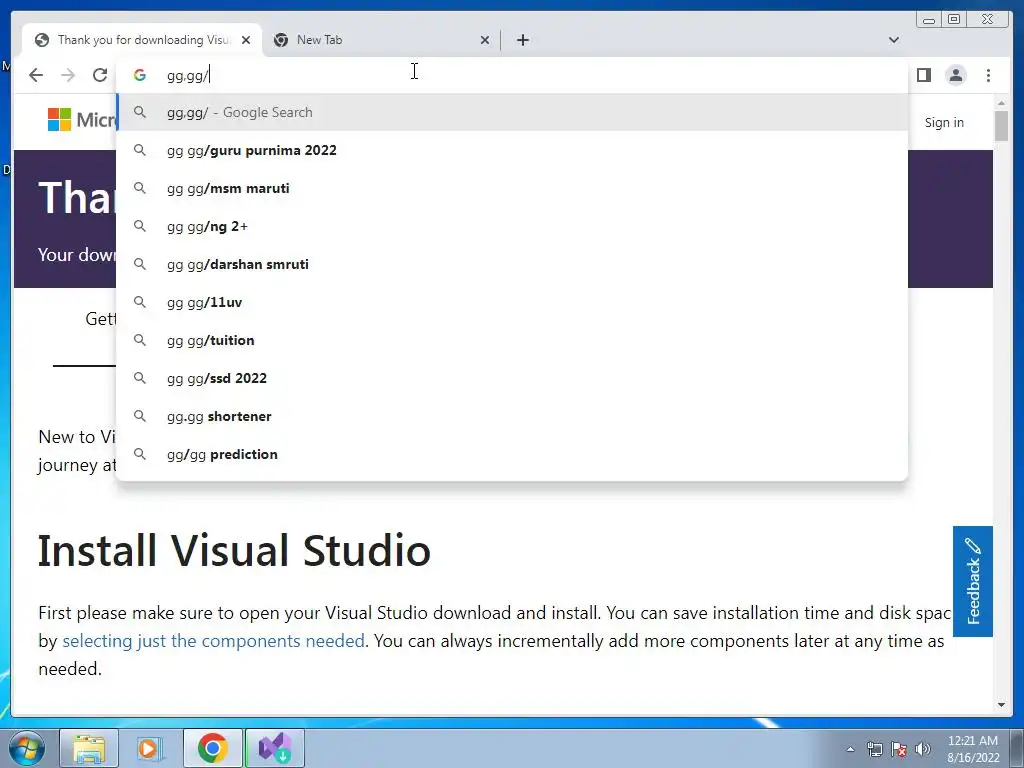Click Chrome icon in taskbar
The height and width of the screenshot is (768, 1024).
[x=212, y=748]
